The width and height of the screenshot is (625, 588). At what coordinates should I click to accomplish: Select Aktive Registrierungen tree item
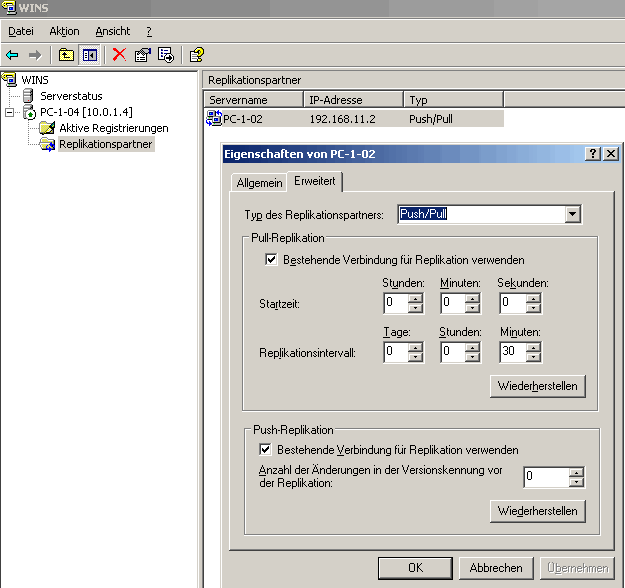114,128
